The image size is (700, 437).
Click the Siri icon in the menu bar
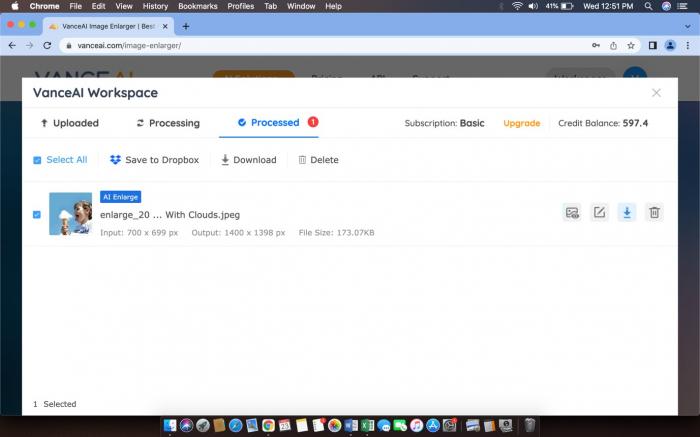tap(666, 6)
